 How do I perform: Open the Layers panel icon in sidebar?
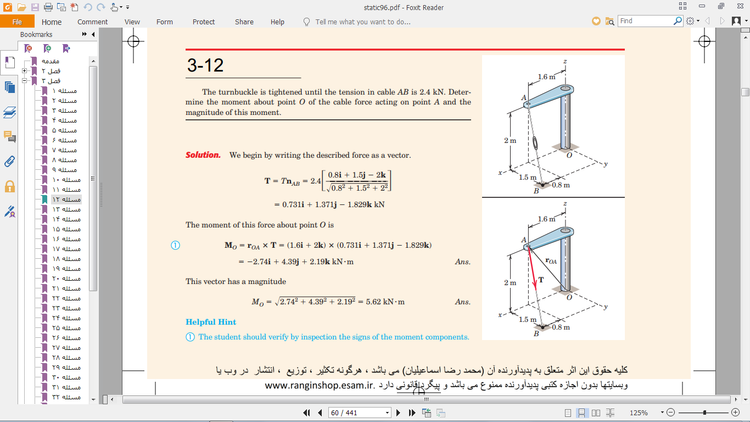click(9, 111)
